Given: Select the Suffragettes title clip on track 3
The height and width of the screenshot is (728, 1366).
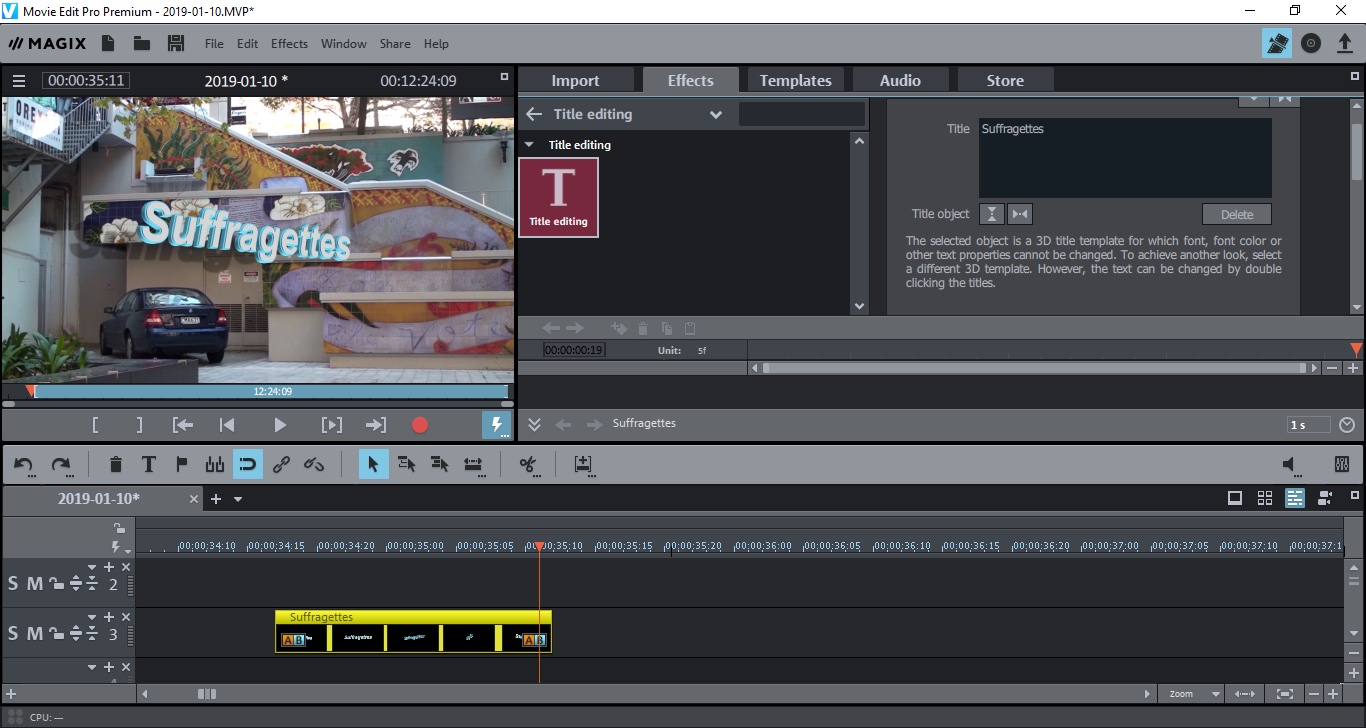Looking at the screenshot, I should click(x=413, y=632).
